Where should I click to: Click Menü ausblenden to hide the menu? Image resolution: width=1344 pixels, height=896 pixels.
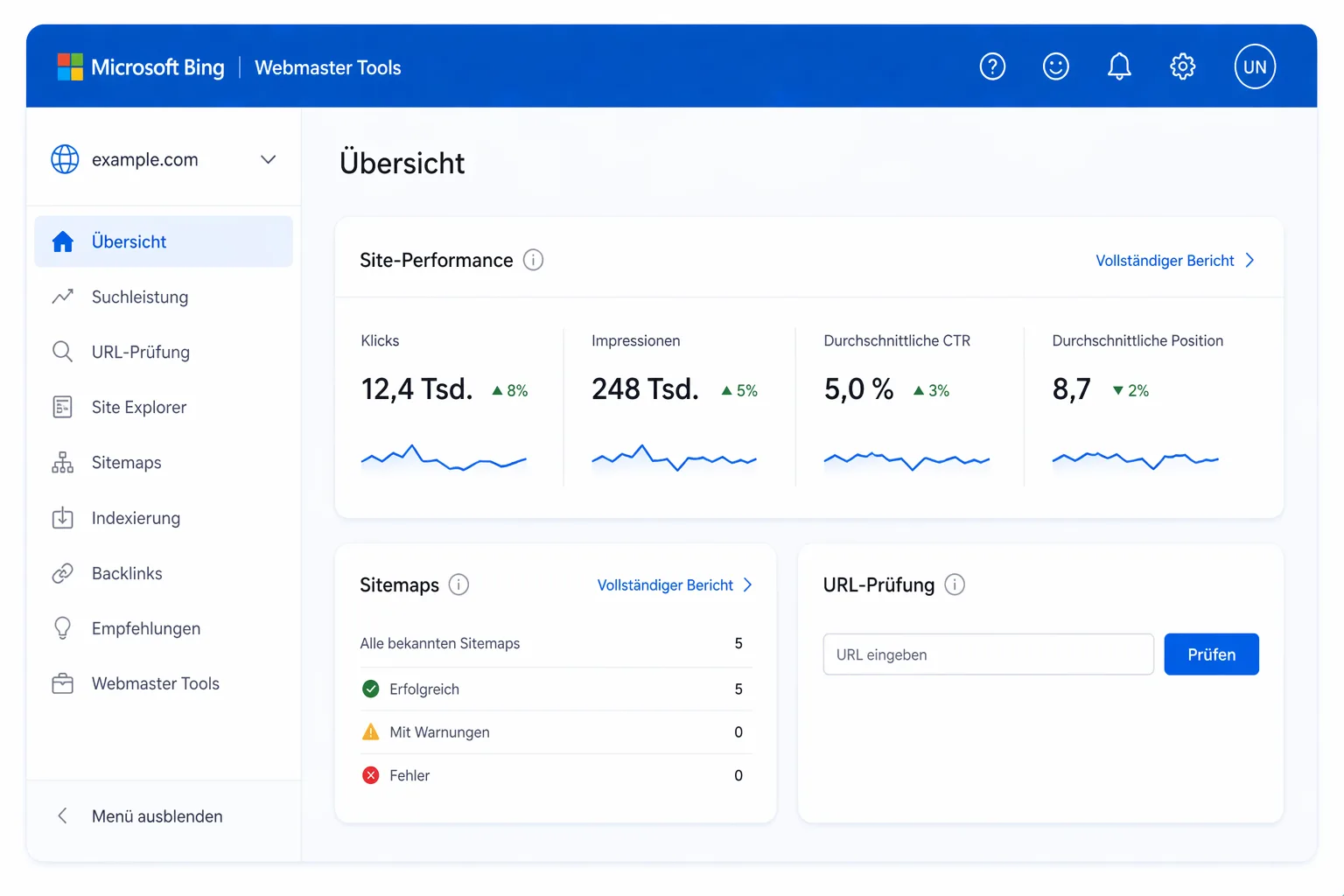pyautogui.click(x=157, y=816)
